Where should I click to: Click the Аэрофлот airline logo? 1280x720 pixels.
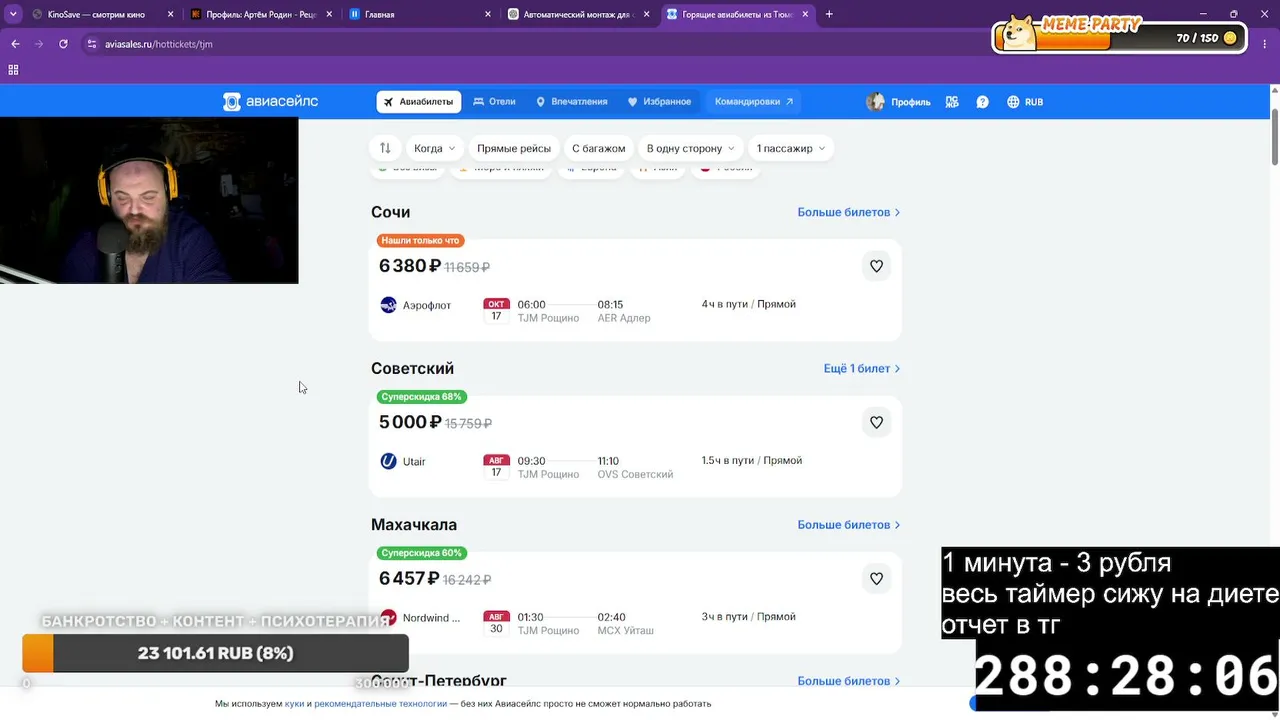(x=388, y=305)
